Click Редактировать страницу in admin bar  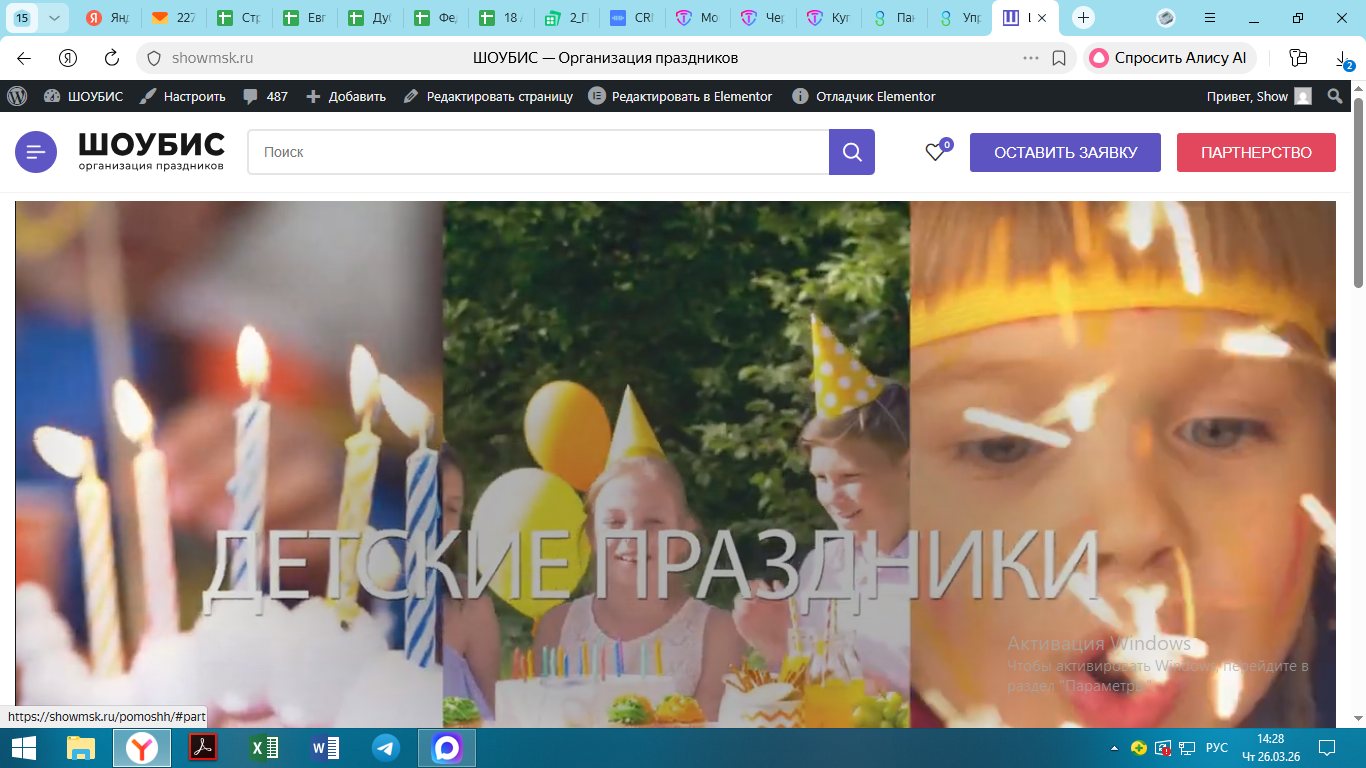coord(488,96)
